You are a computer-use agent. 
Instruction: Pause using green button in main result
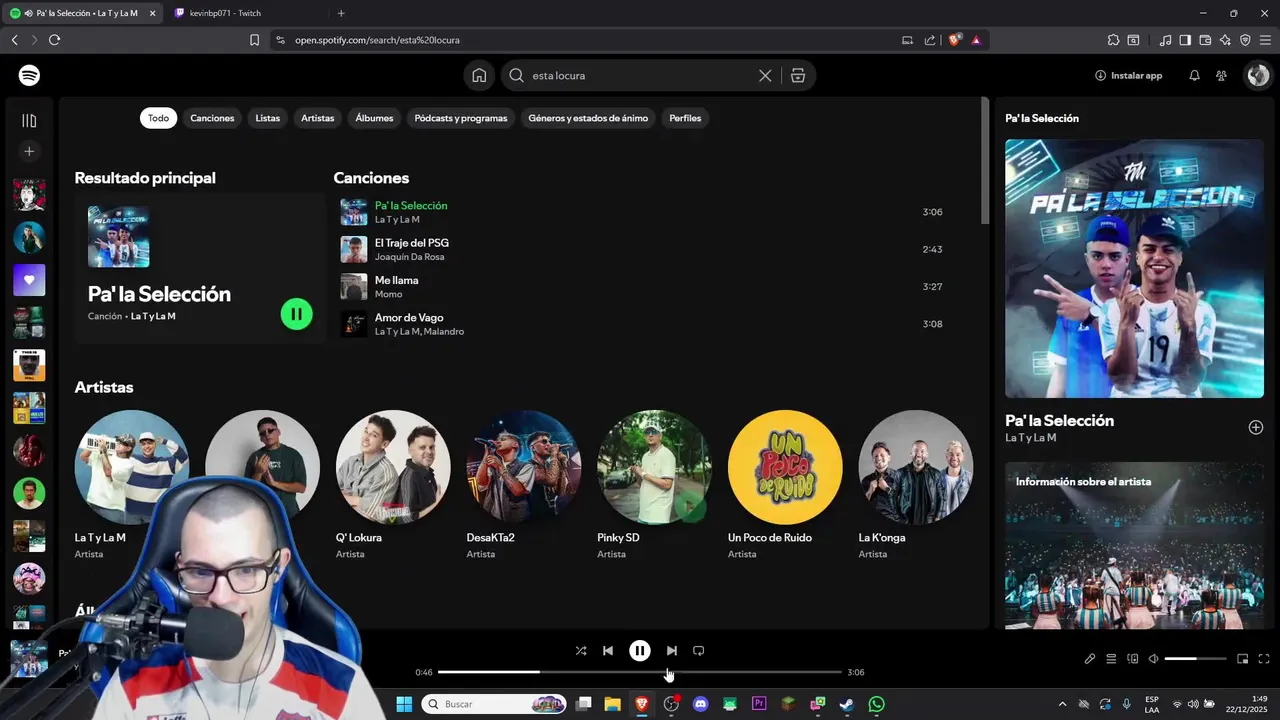click(297, 314)
